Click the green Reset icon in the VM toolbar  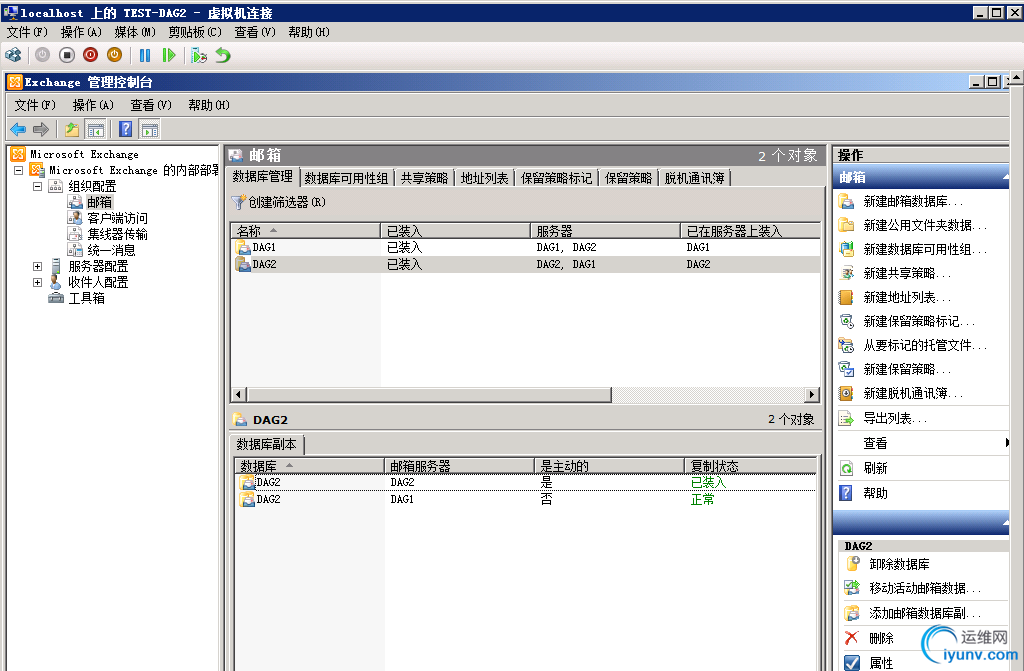pos(168,56)
